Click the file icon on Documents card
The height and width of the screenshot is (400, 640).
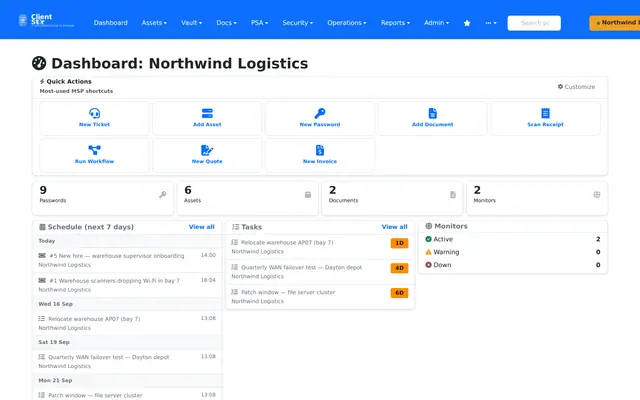click(x=453, y=195)
